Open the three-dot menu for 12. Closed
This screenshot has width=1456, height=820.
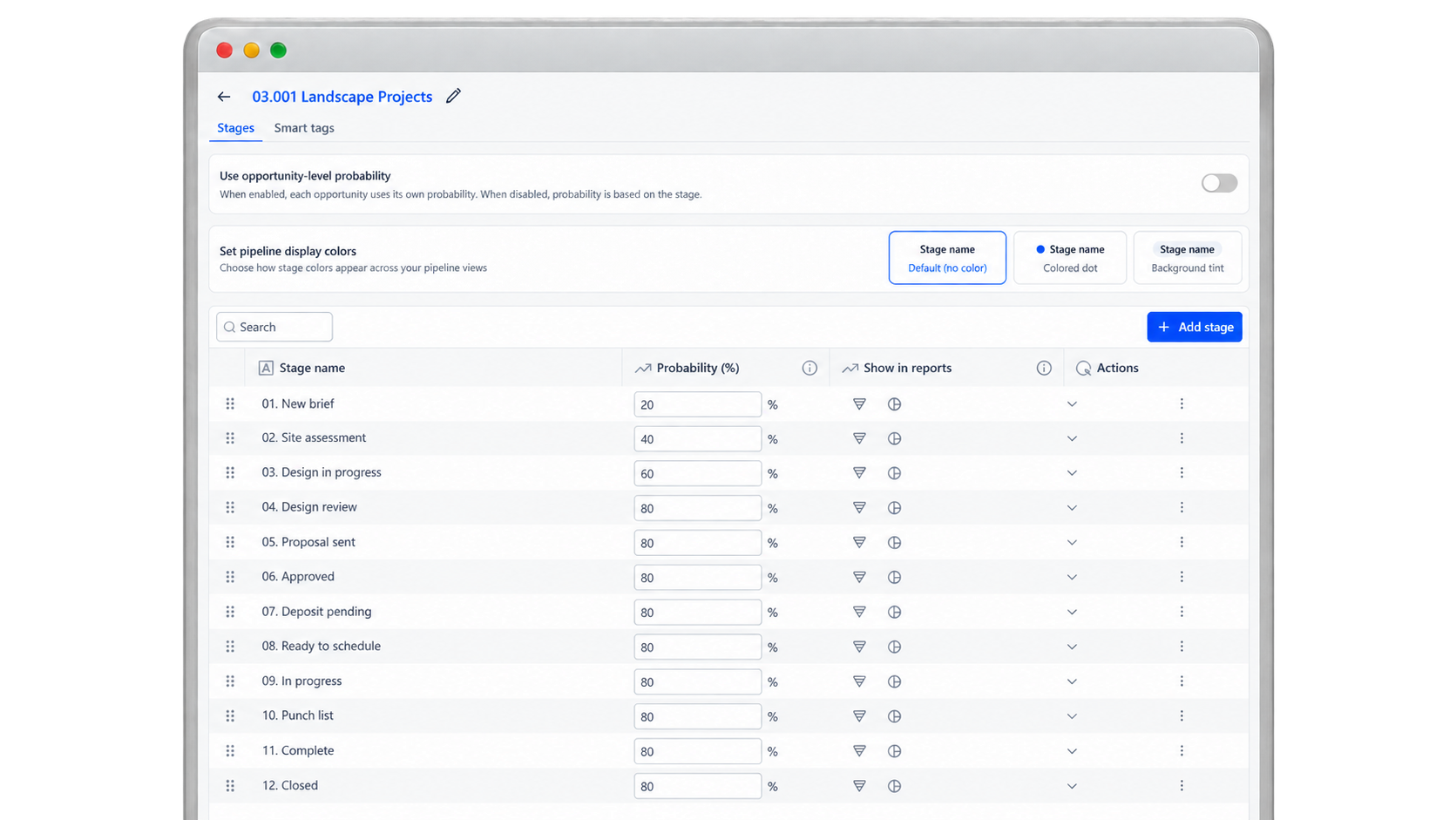1182,786
